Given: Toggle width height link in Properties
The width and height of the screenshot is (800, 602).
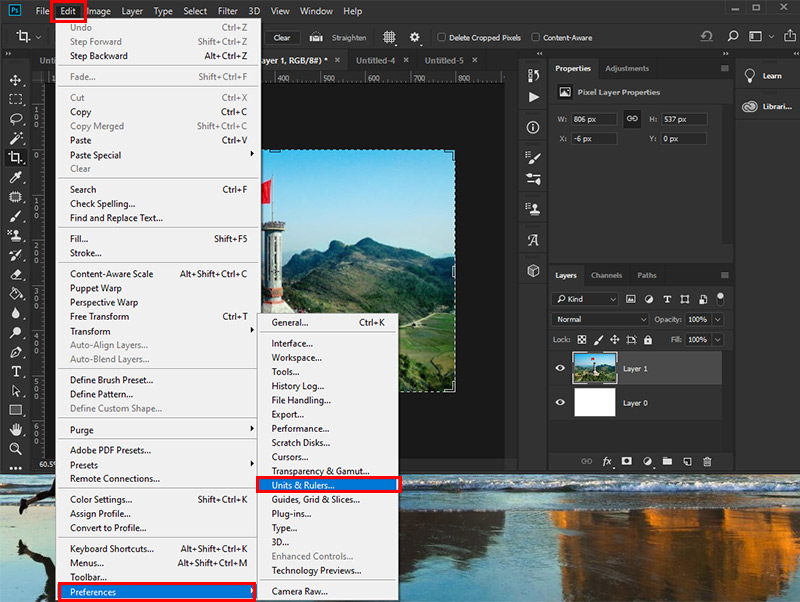Looking at the screenshot, I should pos(632,119).
